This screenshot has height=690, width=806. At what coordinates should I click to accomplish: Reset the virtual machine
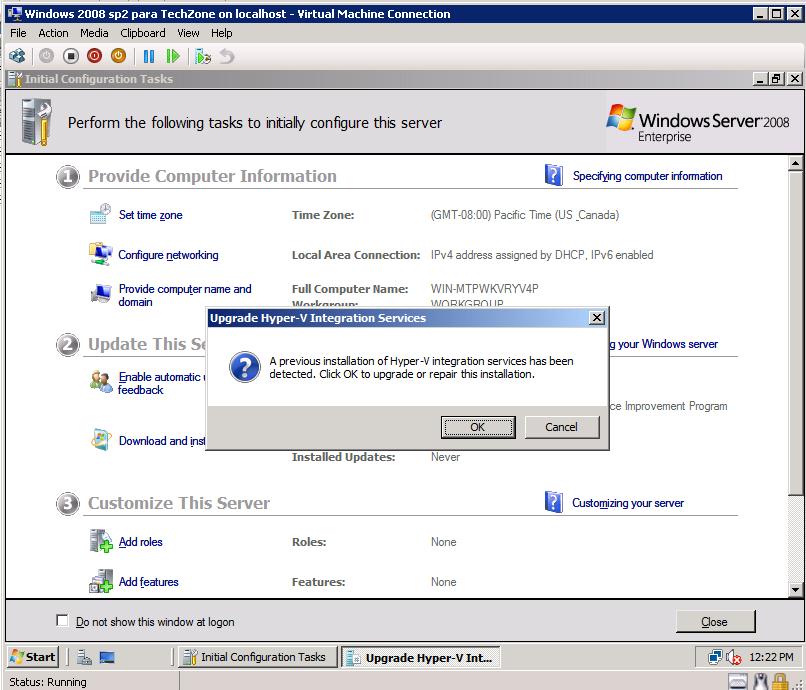175,56
